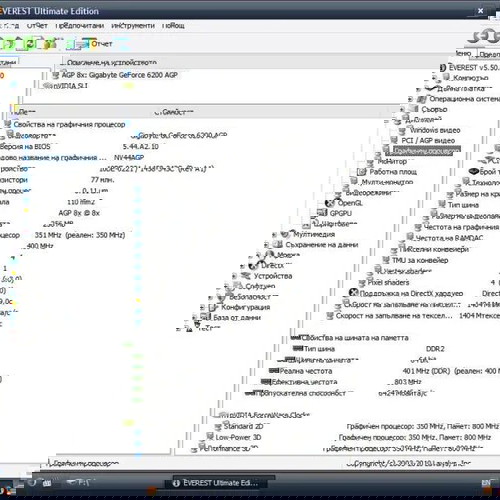Open the Работна площ page
Image resolution: width=500 pixels, height=500 pixels.
[x=393, y=172]
